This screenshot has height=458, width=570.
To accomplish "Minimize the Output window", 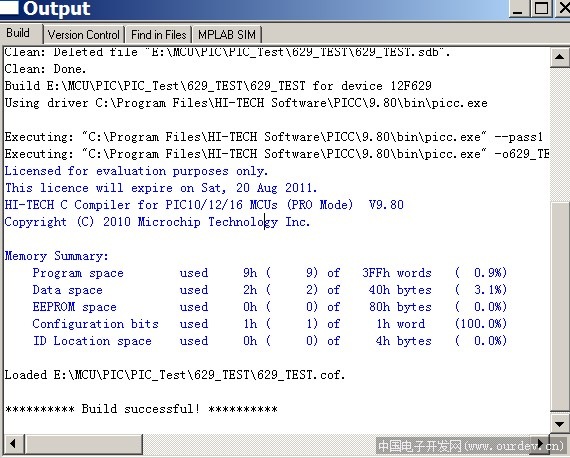I will coord(518,9).
